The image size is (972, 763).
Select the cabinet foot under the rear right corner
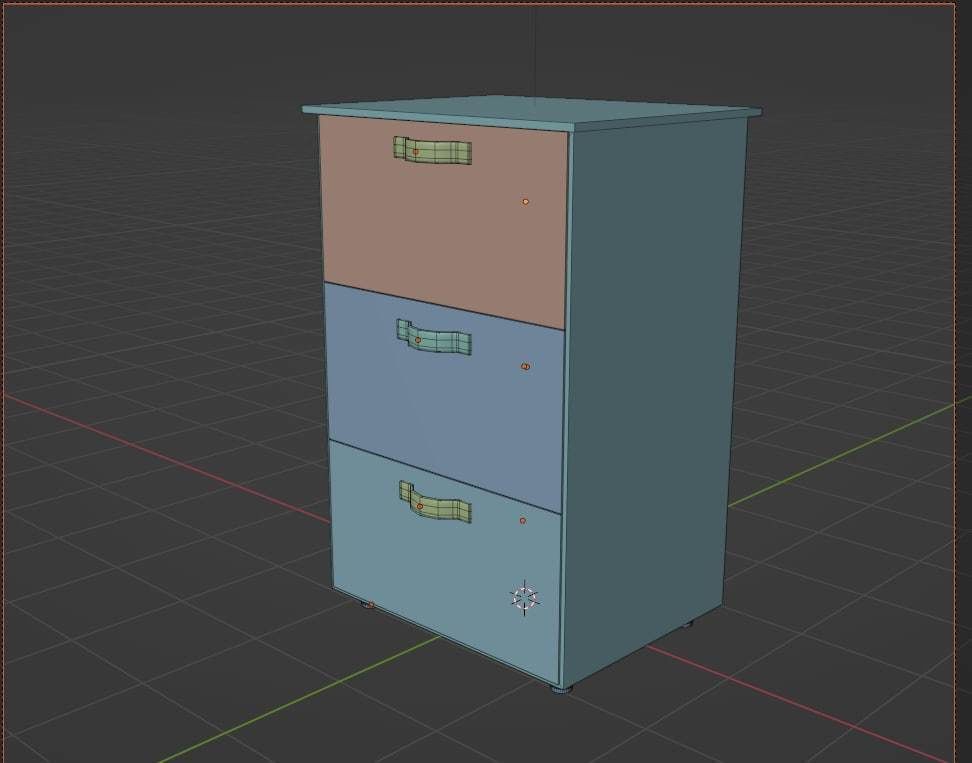tap(687, 624)
